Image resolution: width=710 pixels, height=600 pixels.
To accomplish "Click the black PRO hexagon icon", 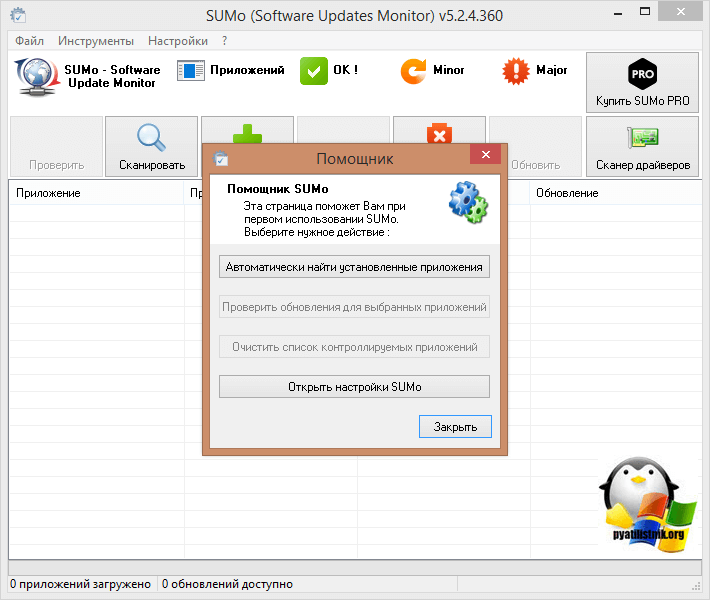I will click(642, 74).
